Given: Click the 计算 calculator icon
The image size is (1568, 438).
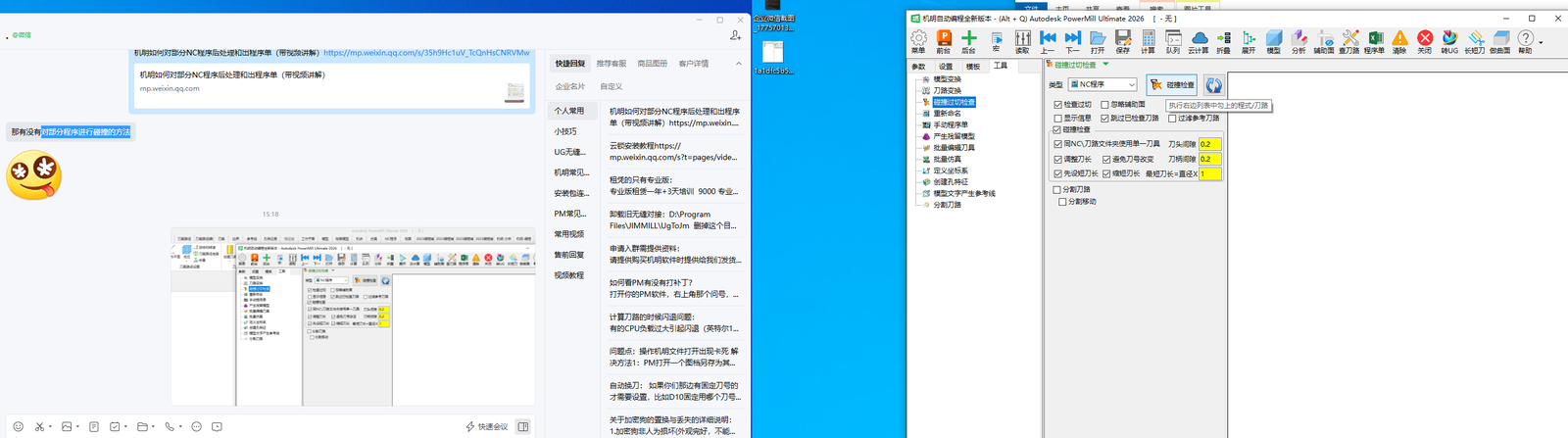Looking at the screenshot, I should click(x=1148, y=40).
